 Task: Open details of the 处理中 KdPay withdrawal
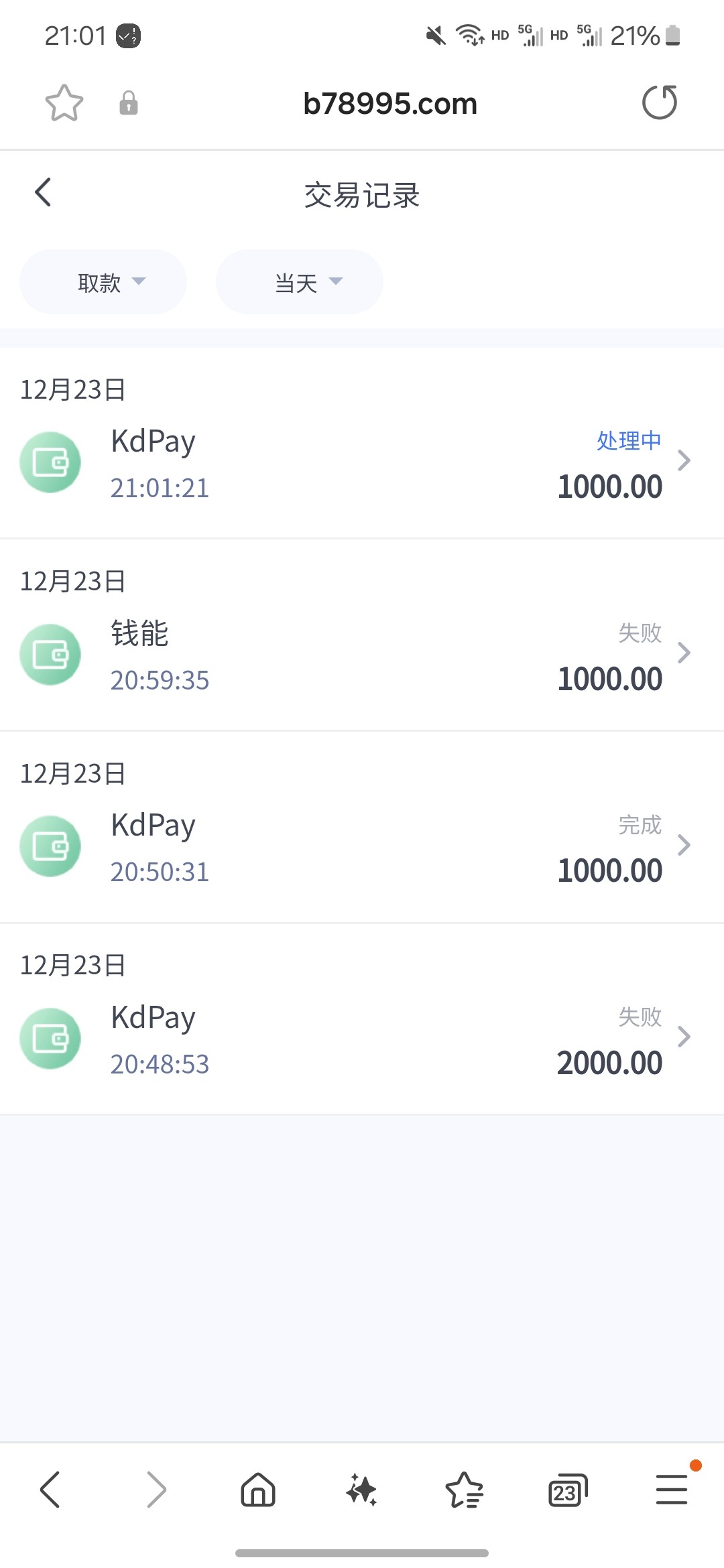click(x=683, y=461)
